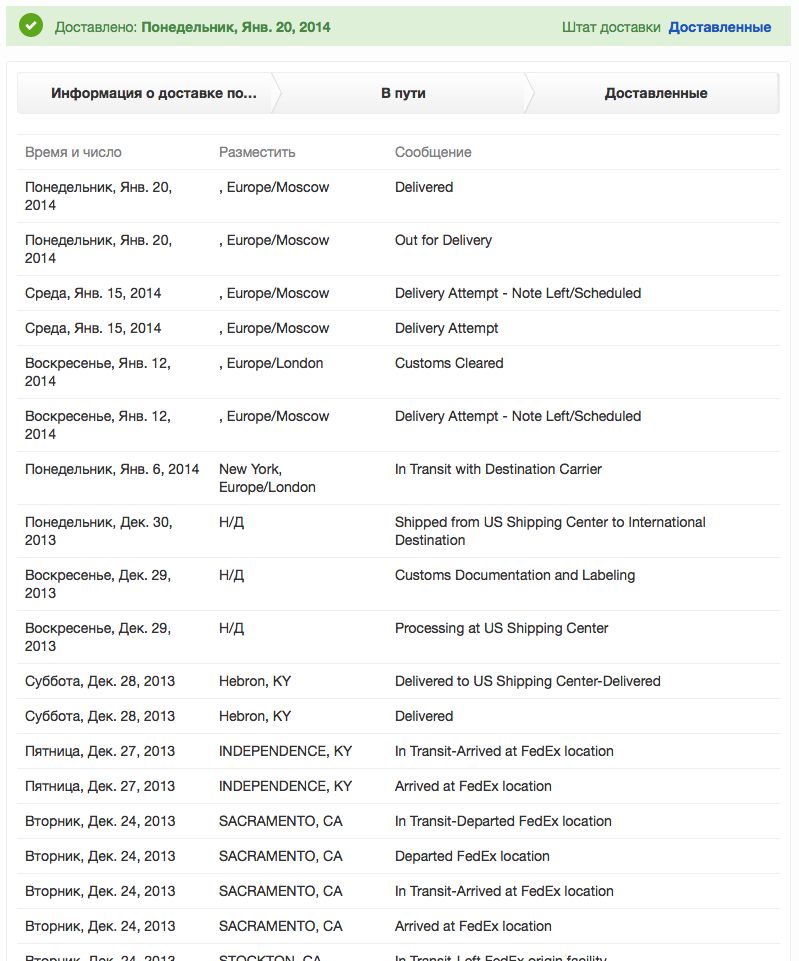
Task: Select "In Transit with Destination Carrier" entry
Action: click(x=498, y=469)
